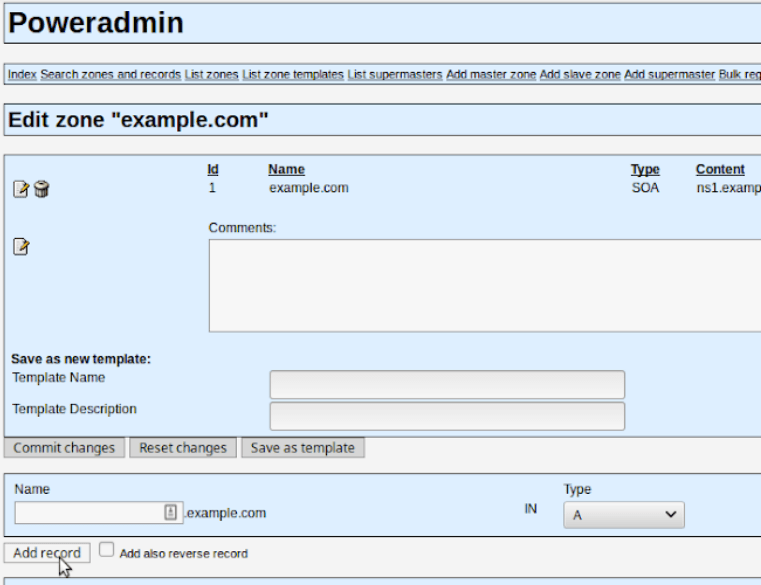The height and width of the screenshot is (585, 761).
Task: Open the edit comments icon
Action: coord(21,247)
